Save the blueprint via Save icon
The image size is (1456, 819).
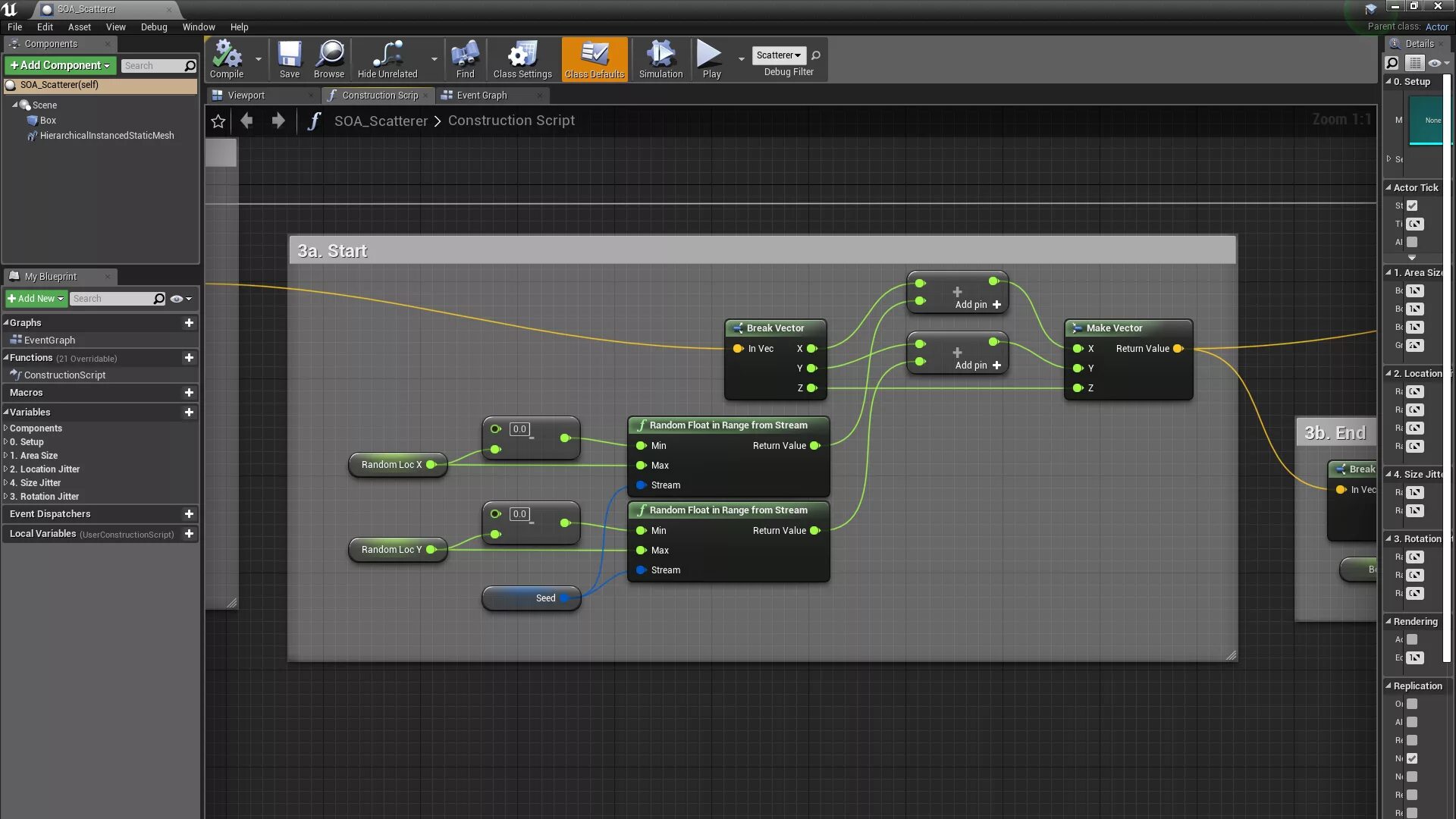289,59
